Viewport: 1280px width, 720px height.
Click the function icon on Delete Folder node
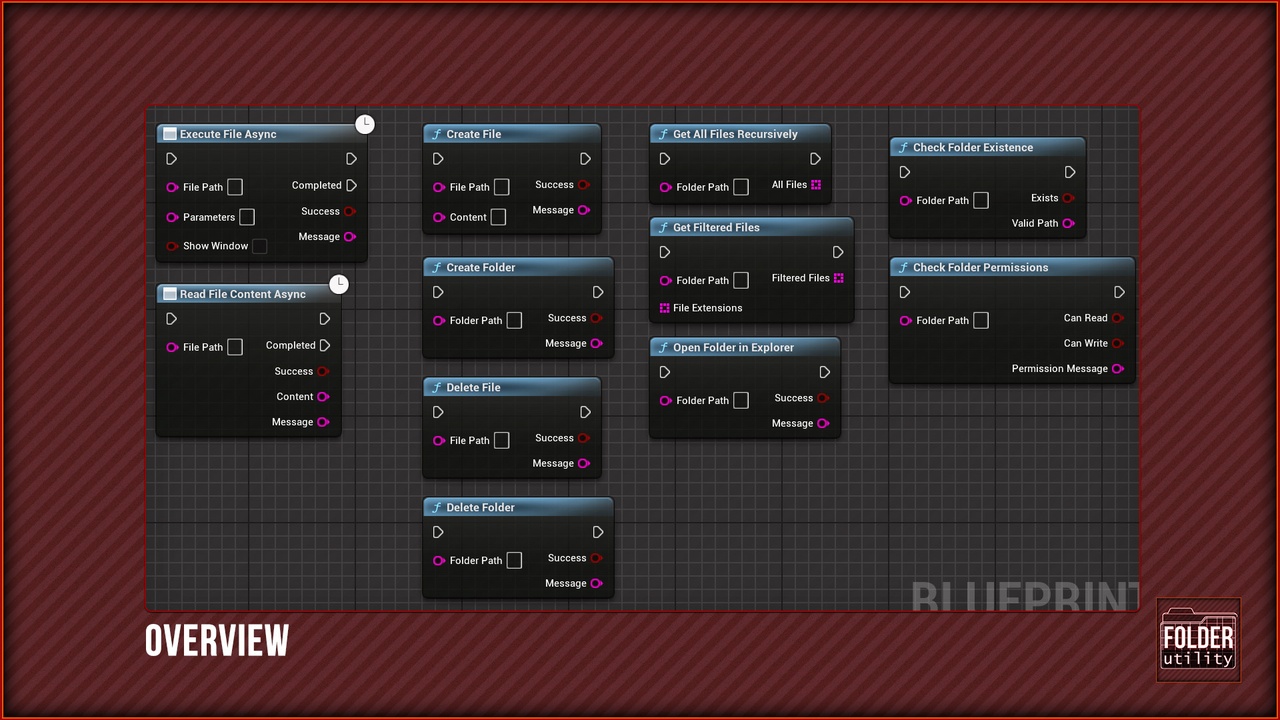pyautogui.click(x=436, y=507)
